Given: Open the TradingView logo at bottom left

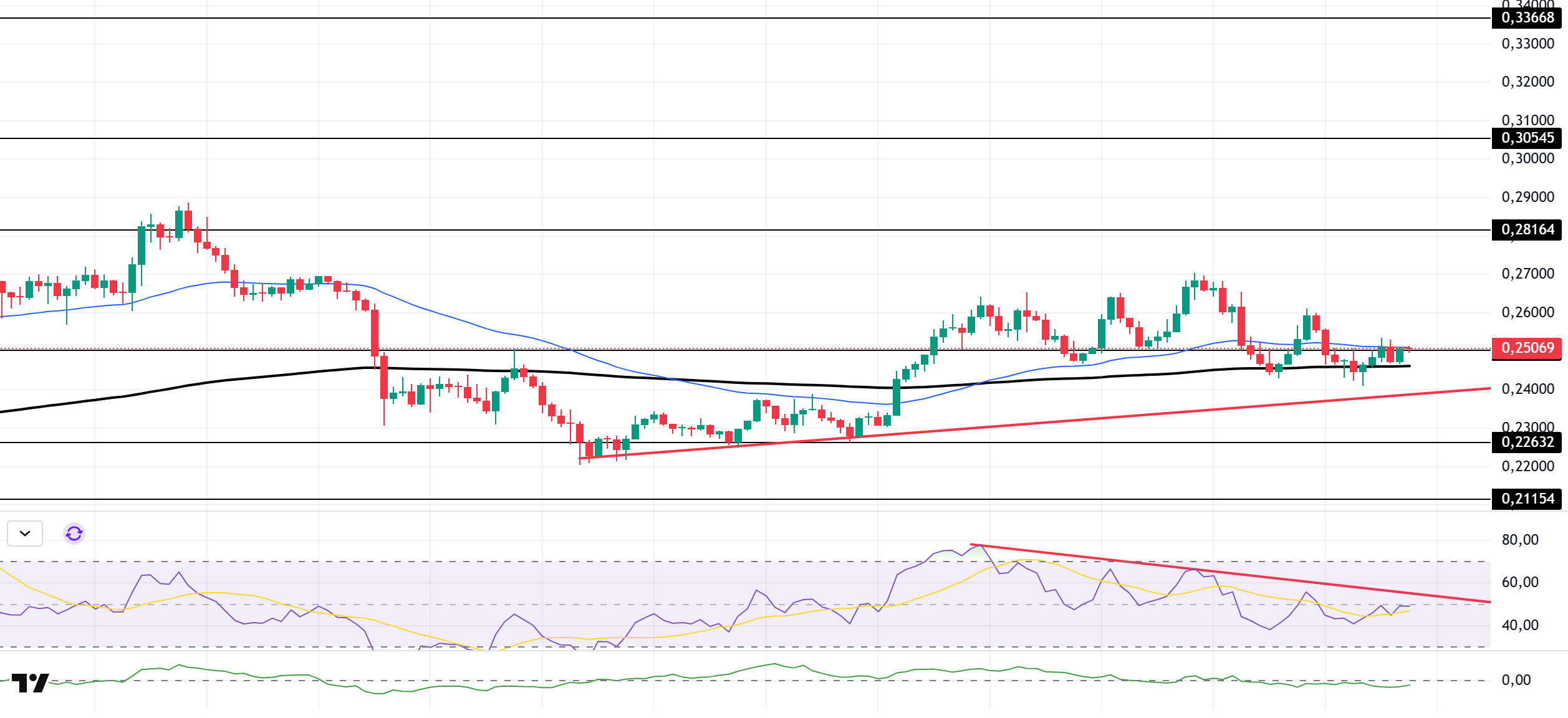Looking at the screenshot, I should tap(30, 682).
